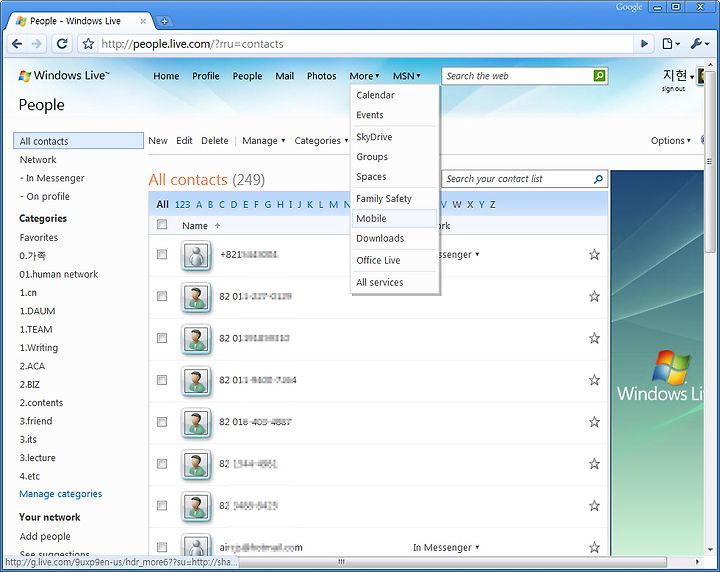This screenshot has width=720, height=572.
Task: Select All contacts in sidebar
Action: coord(79,141)
